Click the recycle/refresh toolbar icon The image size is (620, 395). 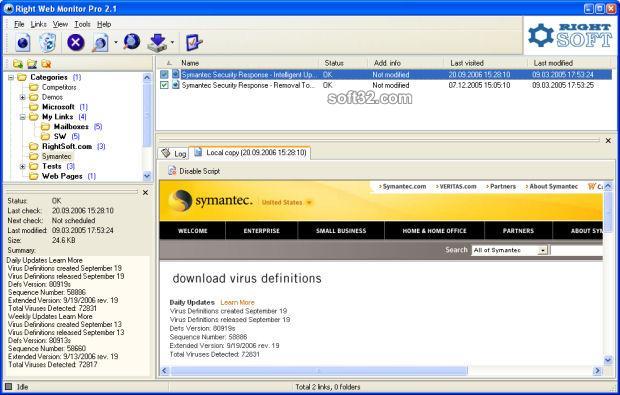click(x=47, y=42)
